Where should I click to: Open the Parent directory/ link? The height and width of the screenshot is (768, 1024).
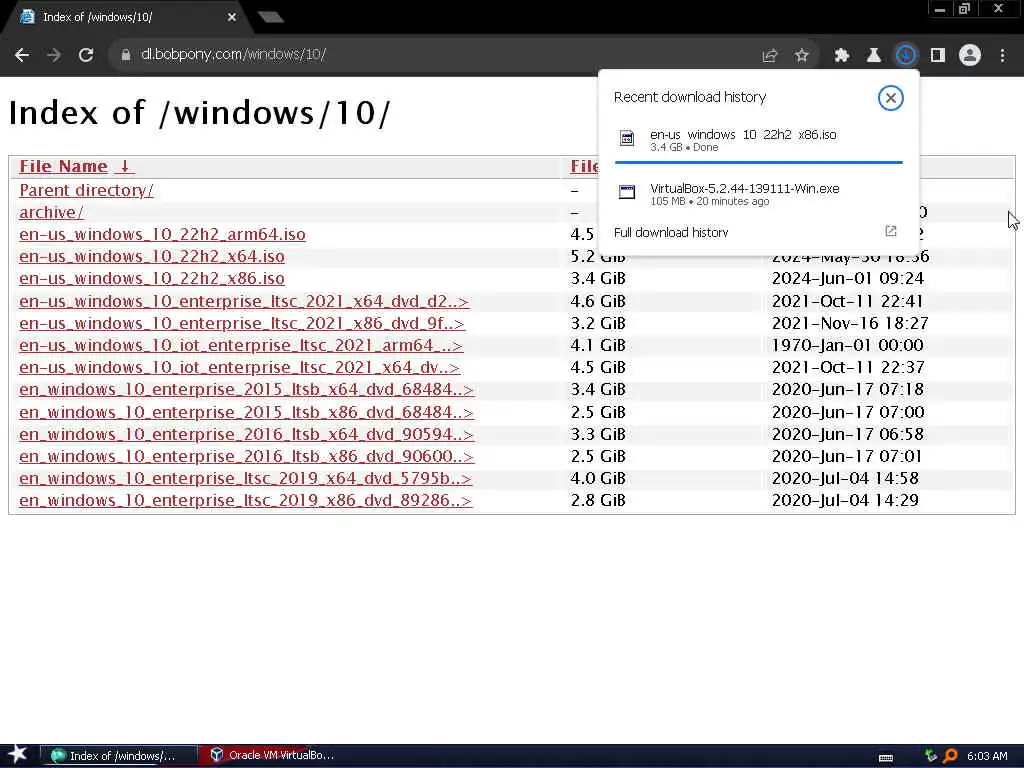pos(86,190)
